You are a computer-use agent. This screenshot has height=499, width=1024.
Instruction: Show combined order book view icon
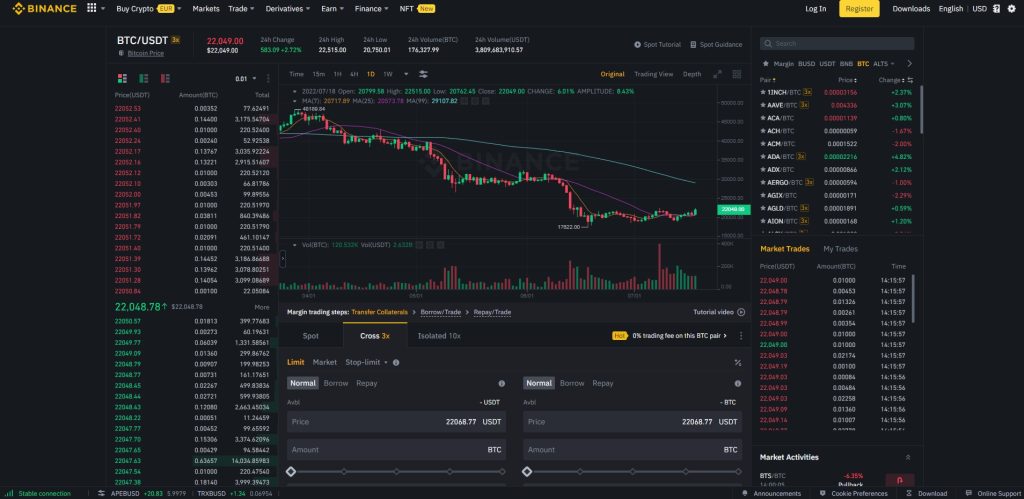122,78
